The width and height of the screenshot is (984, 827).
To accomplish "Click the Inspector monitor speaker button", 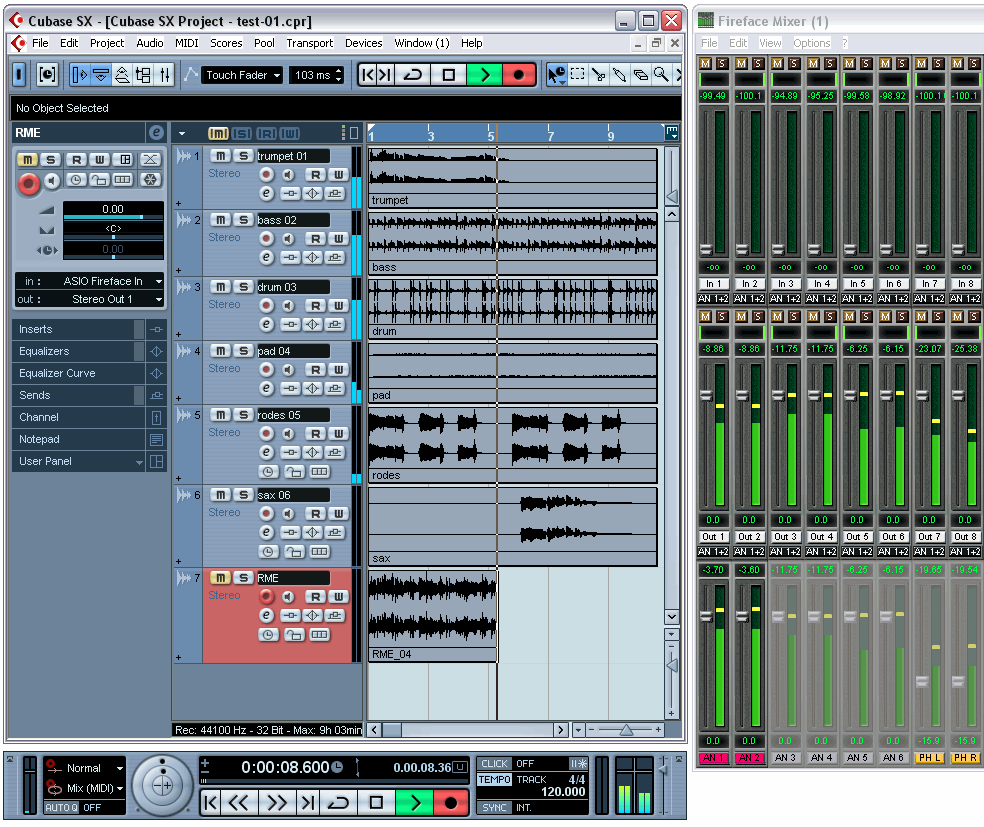I will 51,181.
